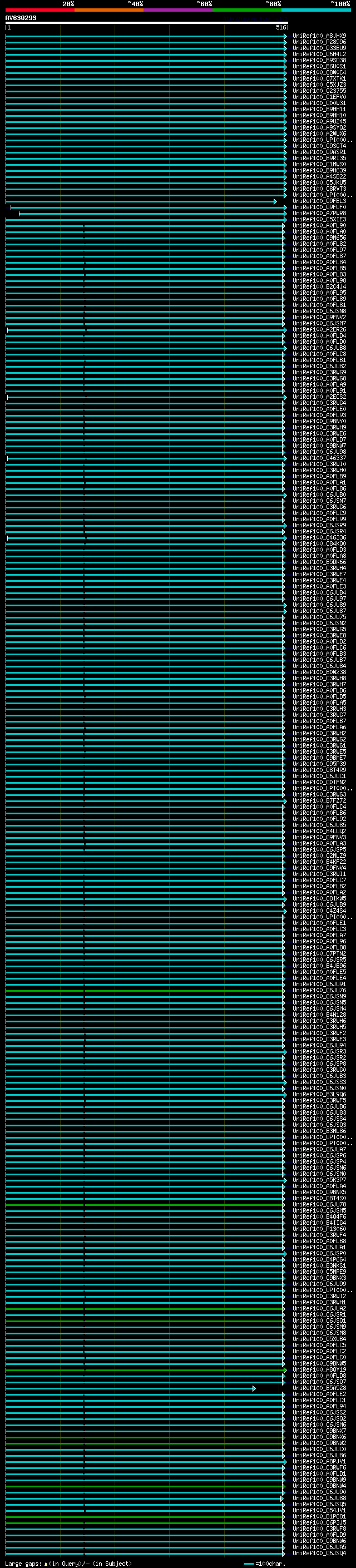Select the UniRef100_B4N128 hit
Viewport: 356px width, 1568px height.
point(319,1015)
